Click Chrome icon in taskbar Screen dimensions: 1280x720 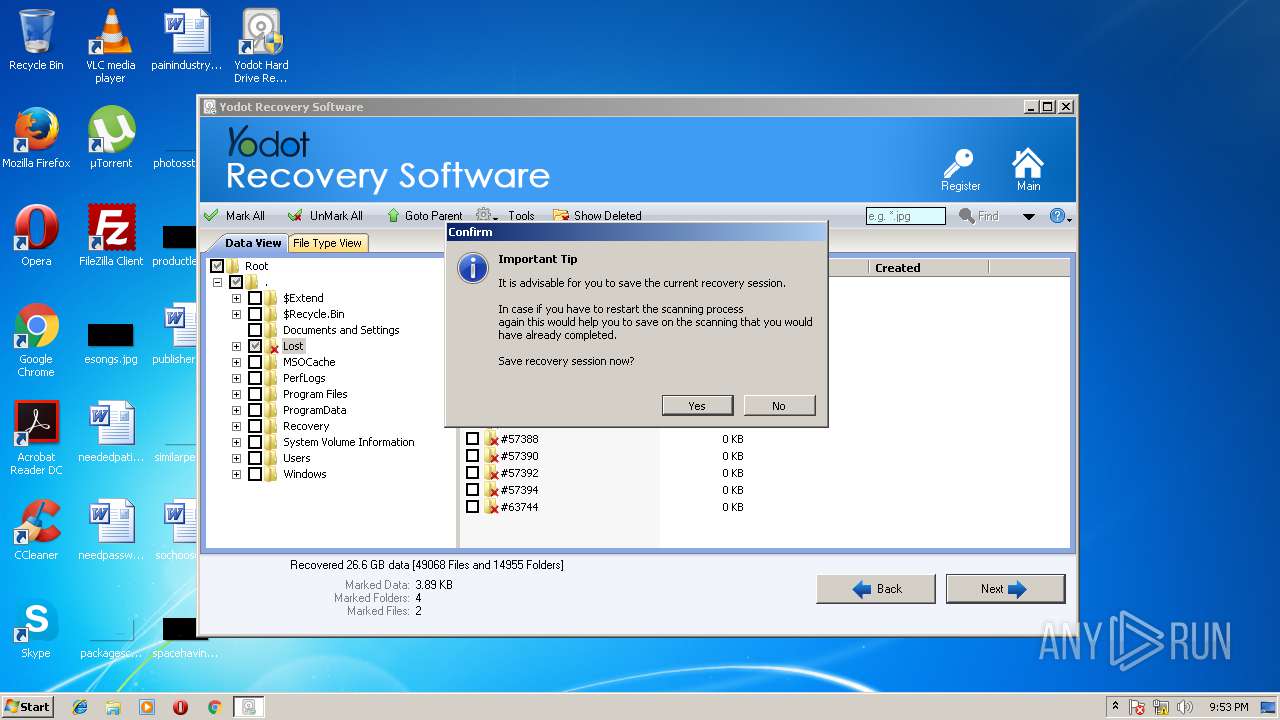(x=214, y=707)
